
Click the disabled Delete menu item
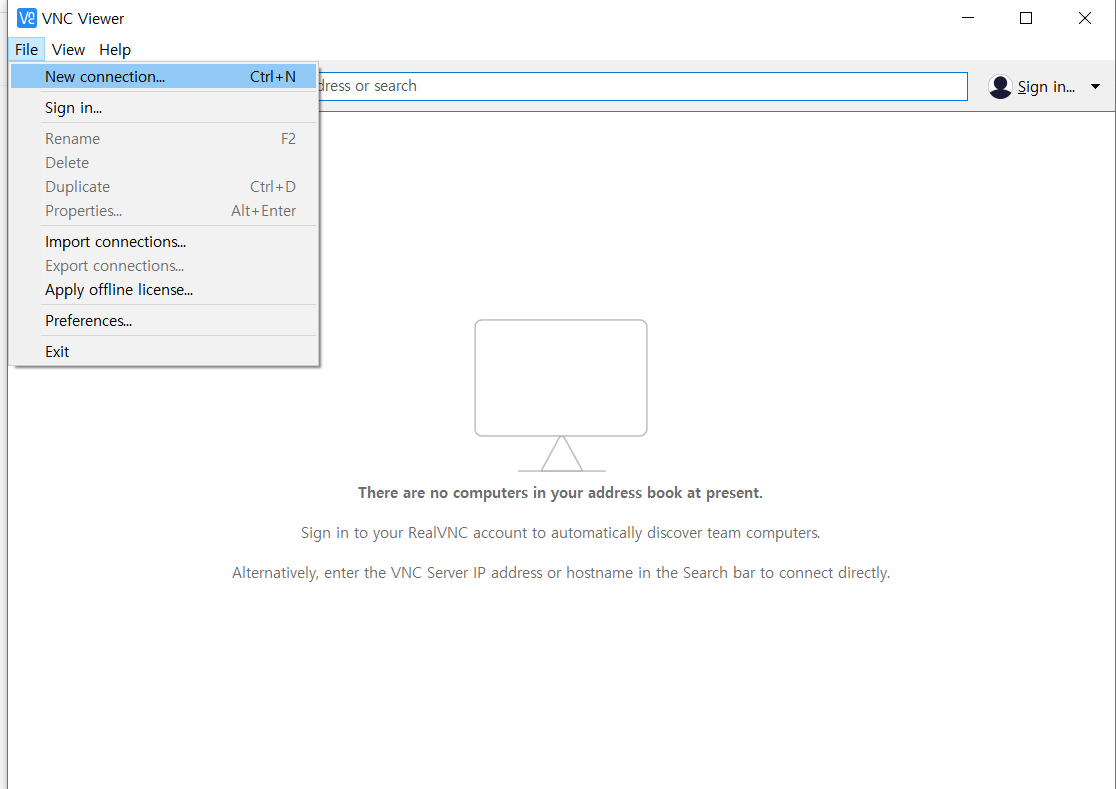click(164, 163)
